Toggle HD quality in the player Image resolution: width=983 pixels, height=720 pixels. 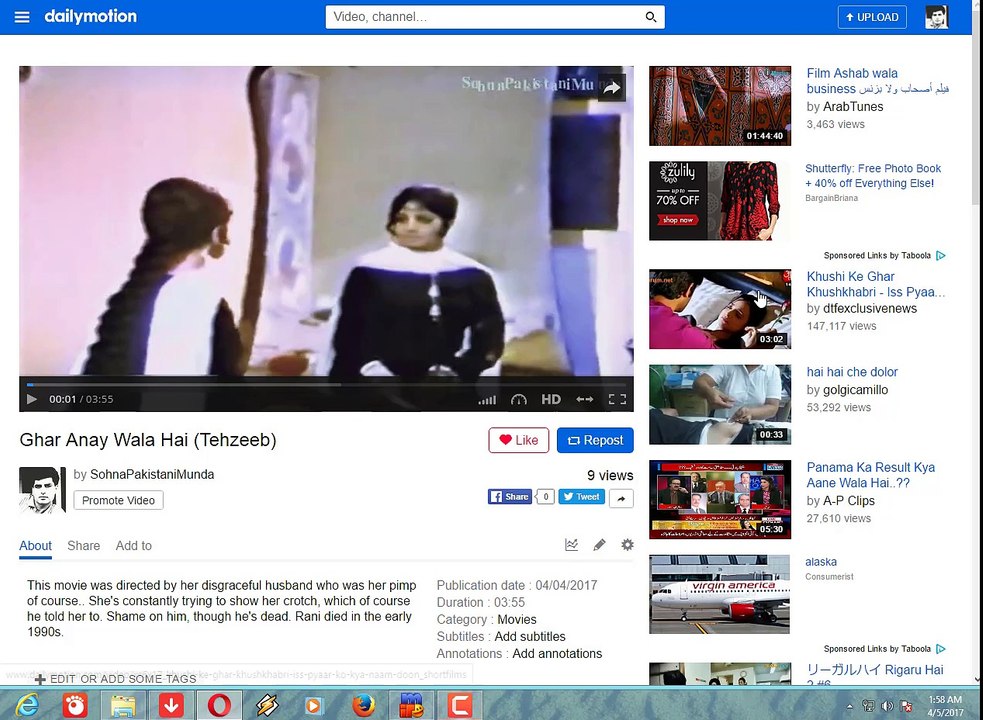[551, 400]
